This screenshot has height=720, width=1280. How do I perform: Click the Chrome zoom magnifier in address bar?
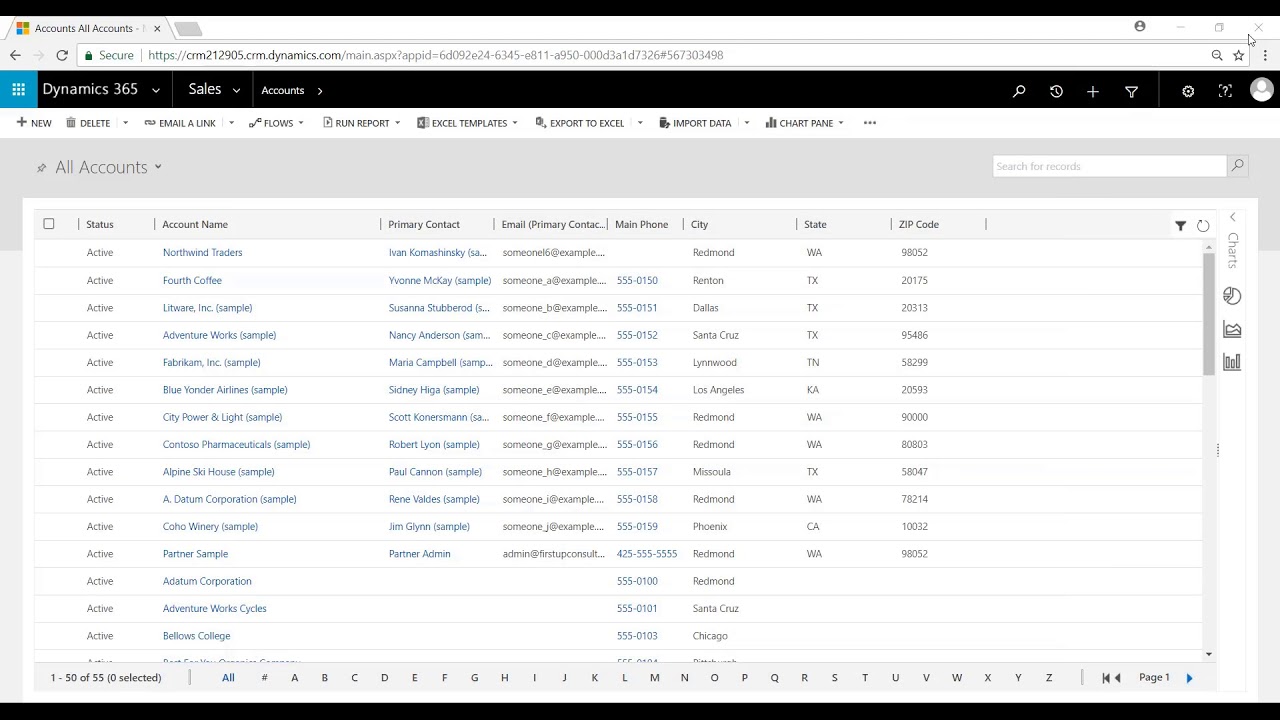[1217, 55]
